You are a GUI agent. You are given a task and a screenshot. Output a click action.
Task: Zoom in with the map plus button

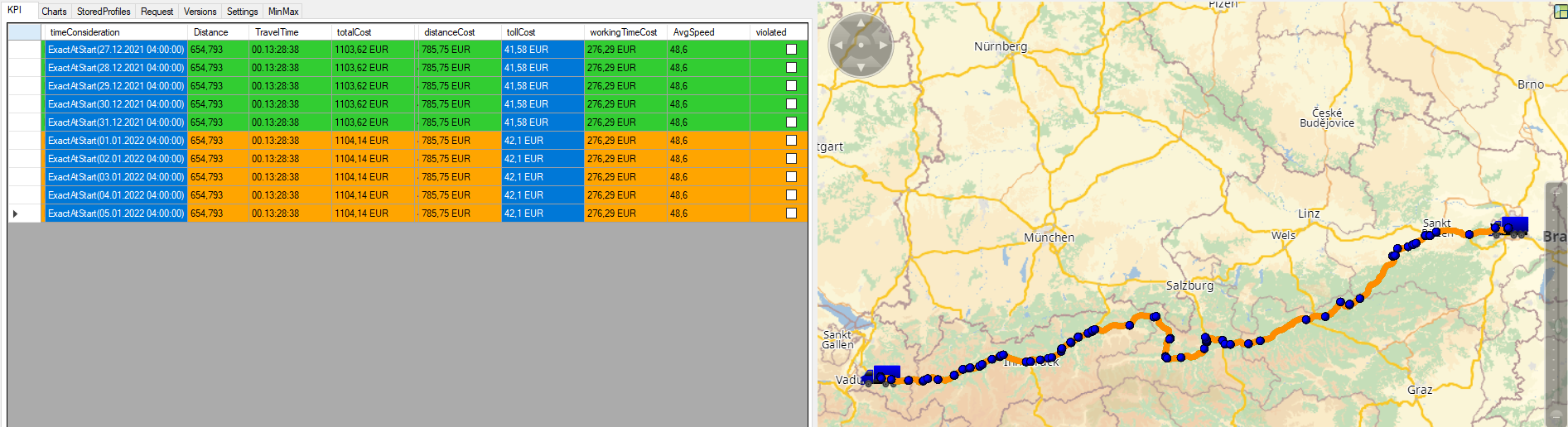(x=1556, y=193)
